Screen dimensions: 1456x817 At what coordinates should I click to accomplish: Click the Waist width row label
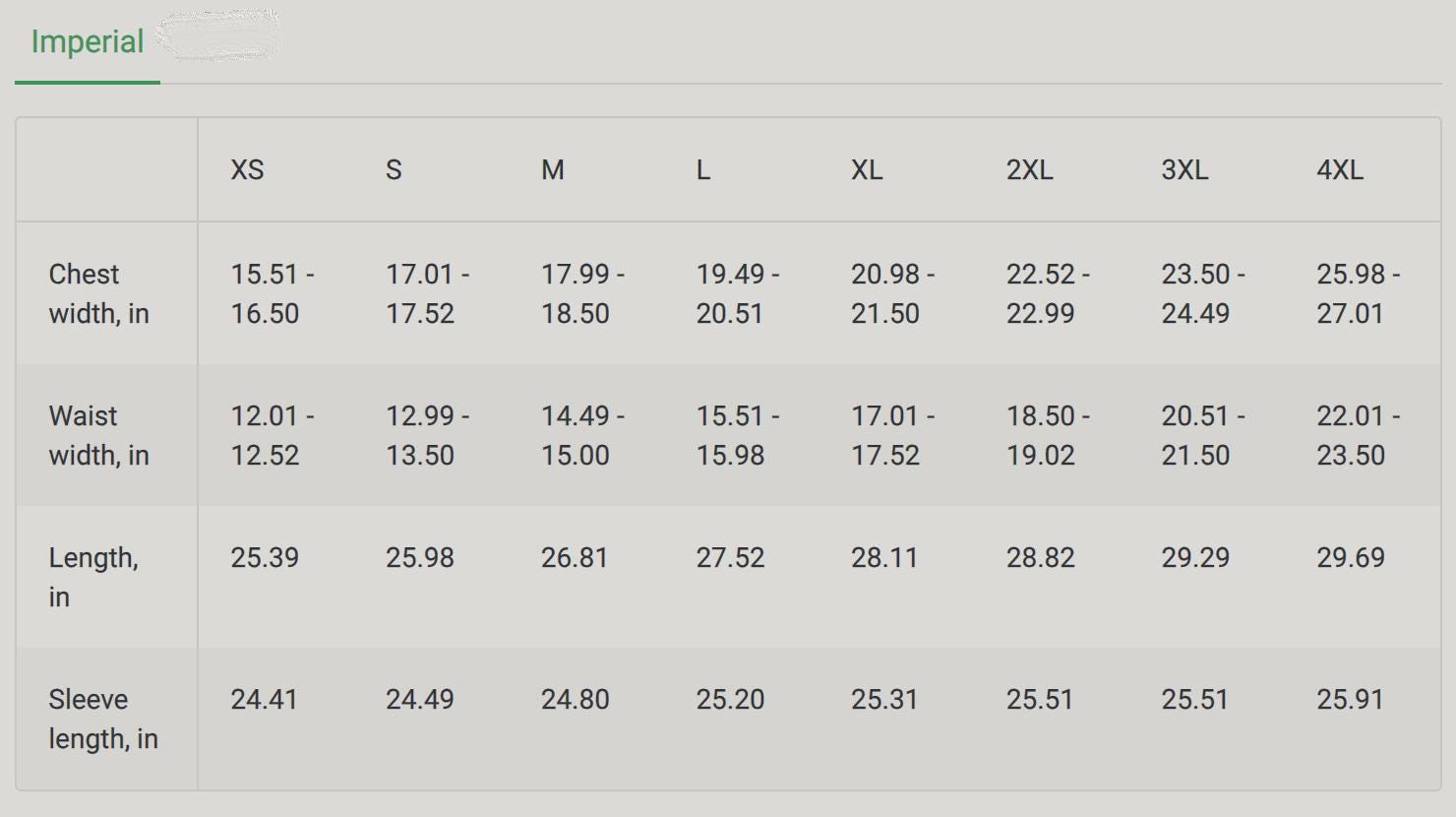(x=98, y=435)
